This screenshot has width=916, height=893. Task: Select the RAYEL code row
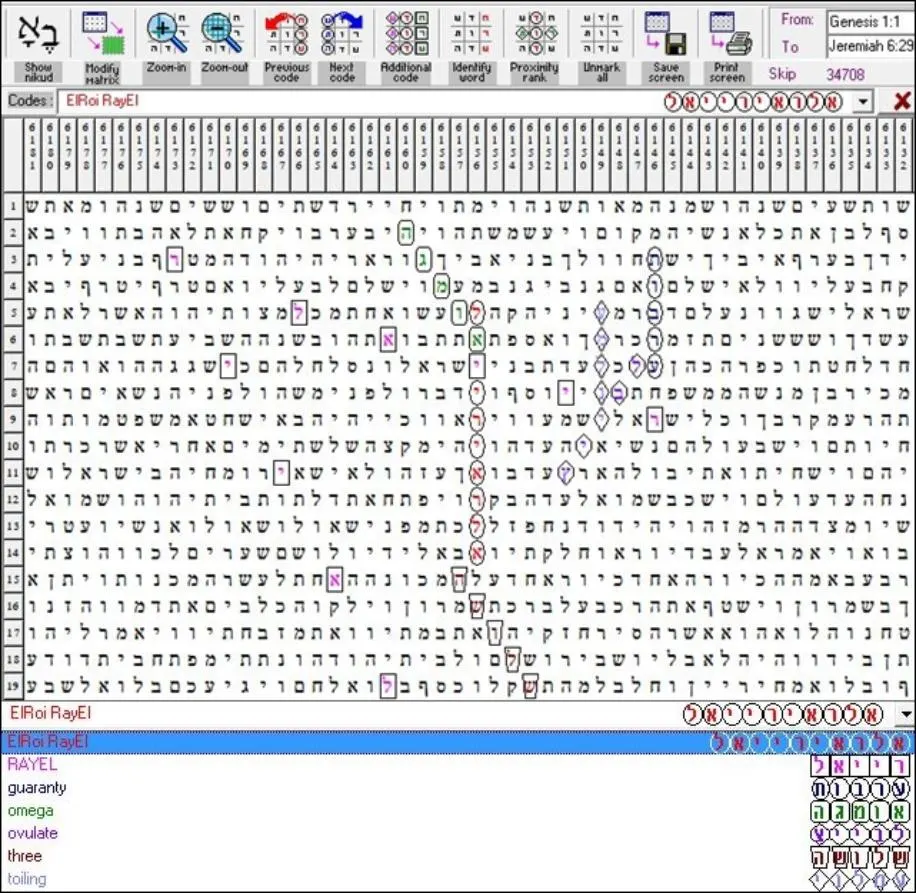pos(458,765)
